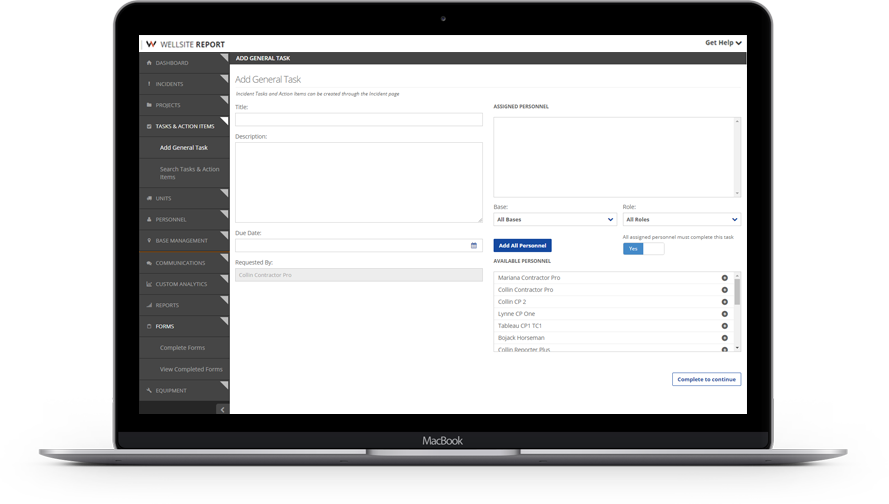Click the Add All Personnel button
The height and width of the screenshot is (504, 889).
522,245
